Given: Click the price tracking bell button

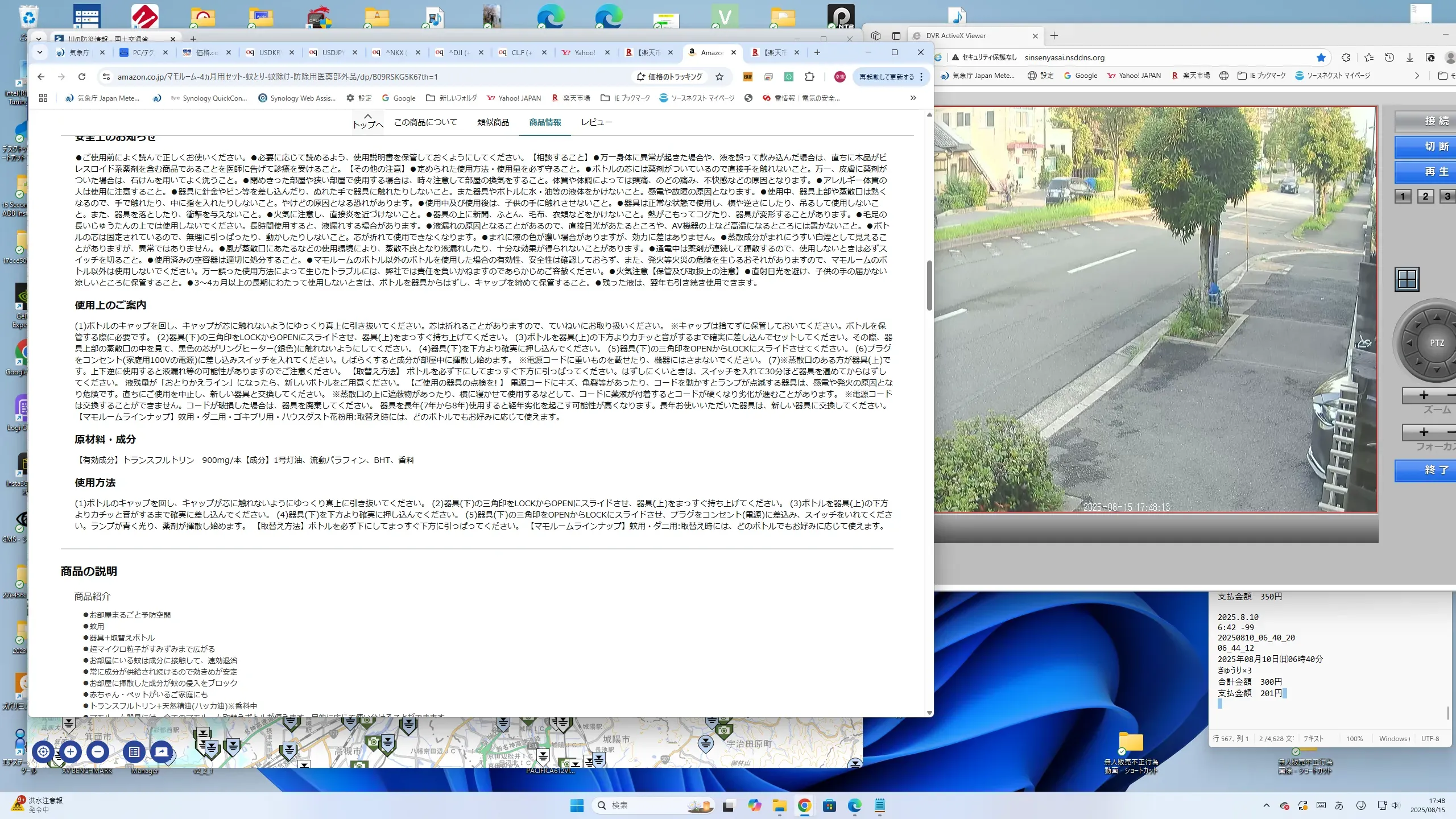Looking at the screenshot, I should coord(669,77).
